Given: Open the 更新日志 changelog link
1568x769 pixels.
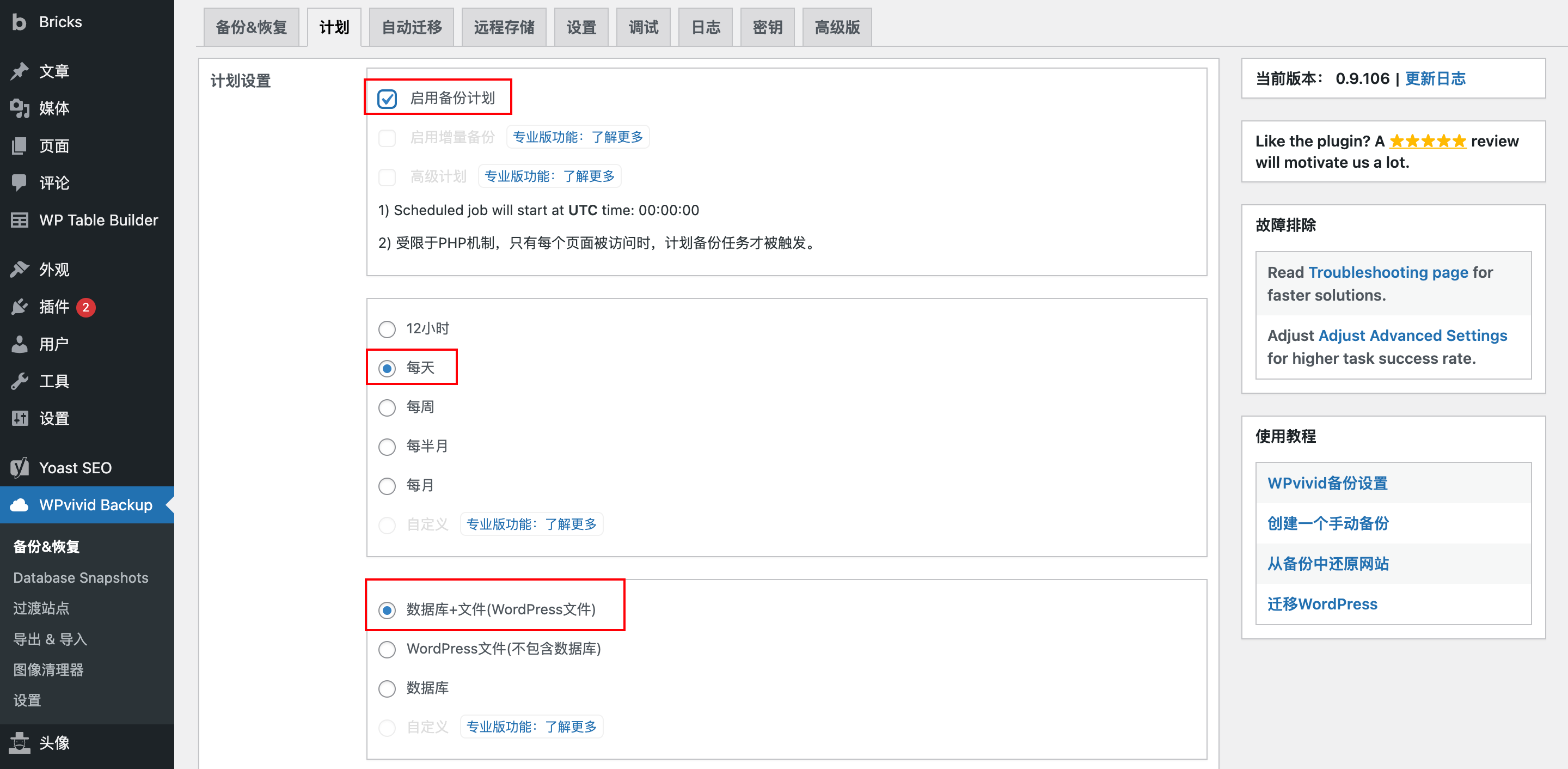Looking at the screenshot, I should point(1435,78).
